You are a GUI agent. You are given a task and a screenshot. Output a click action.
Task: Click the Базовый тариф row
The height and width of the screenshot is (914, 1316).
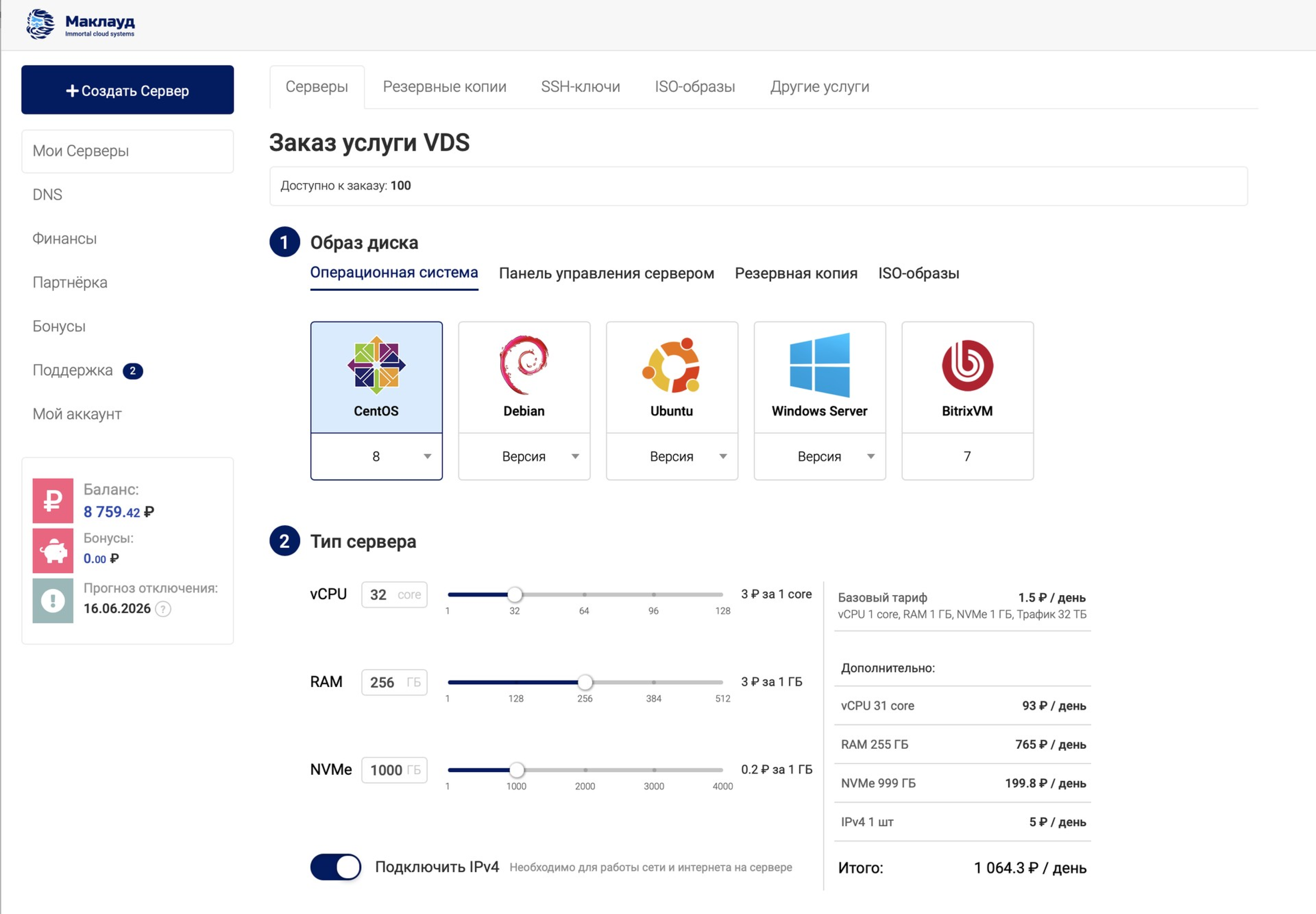(x=962, y=605)
